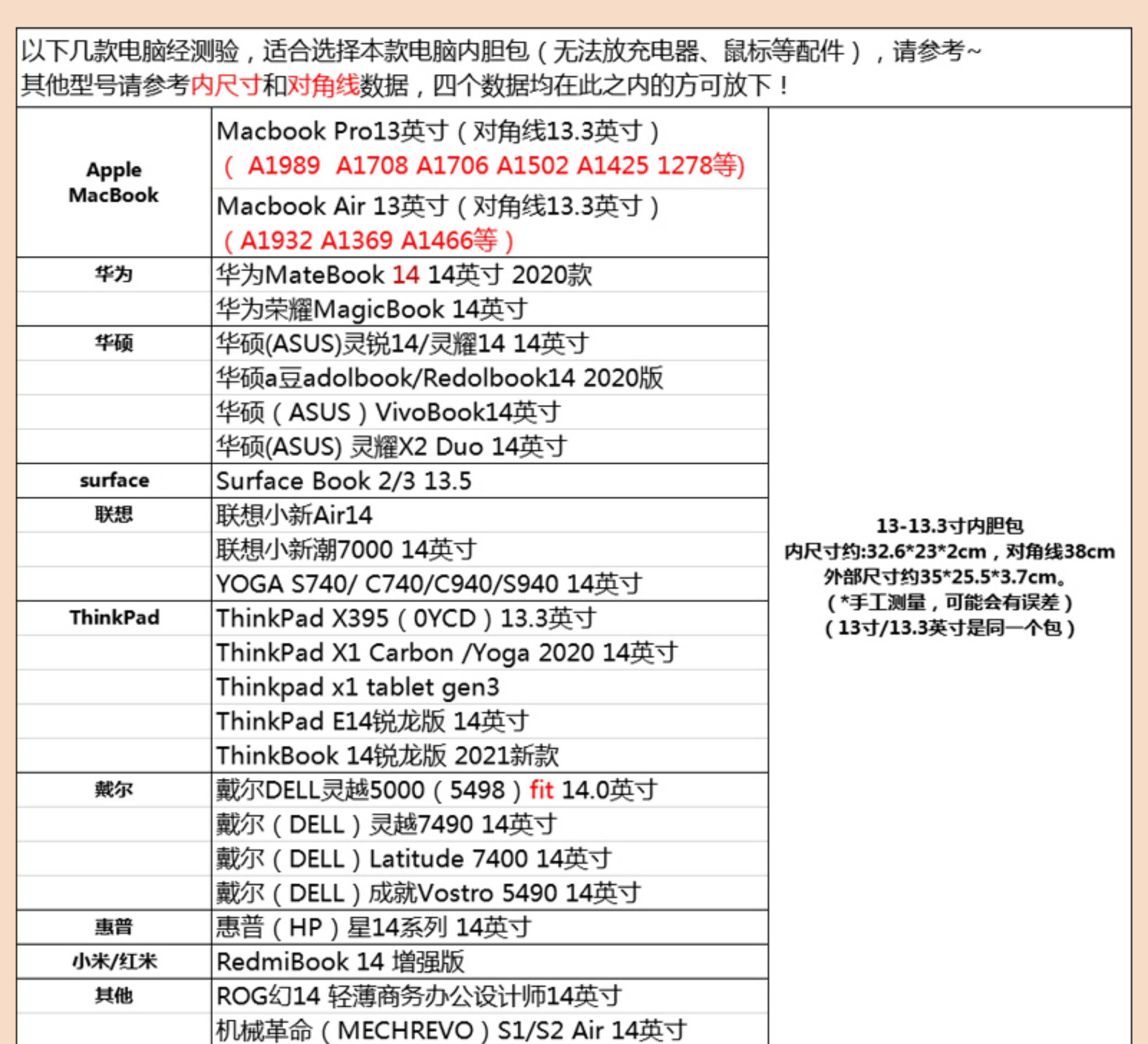The image size is (1148, 1044).
Task: Click the 联想小新Air14 row
Action: [x=294, y=516]
